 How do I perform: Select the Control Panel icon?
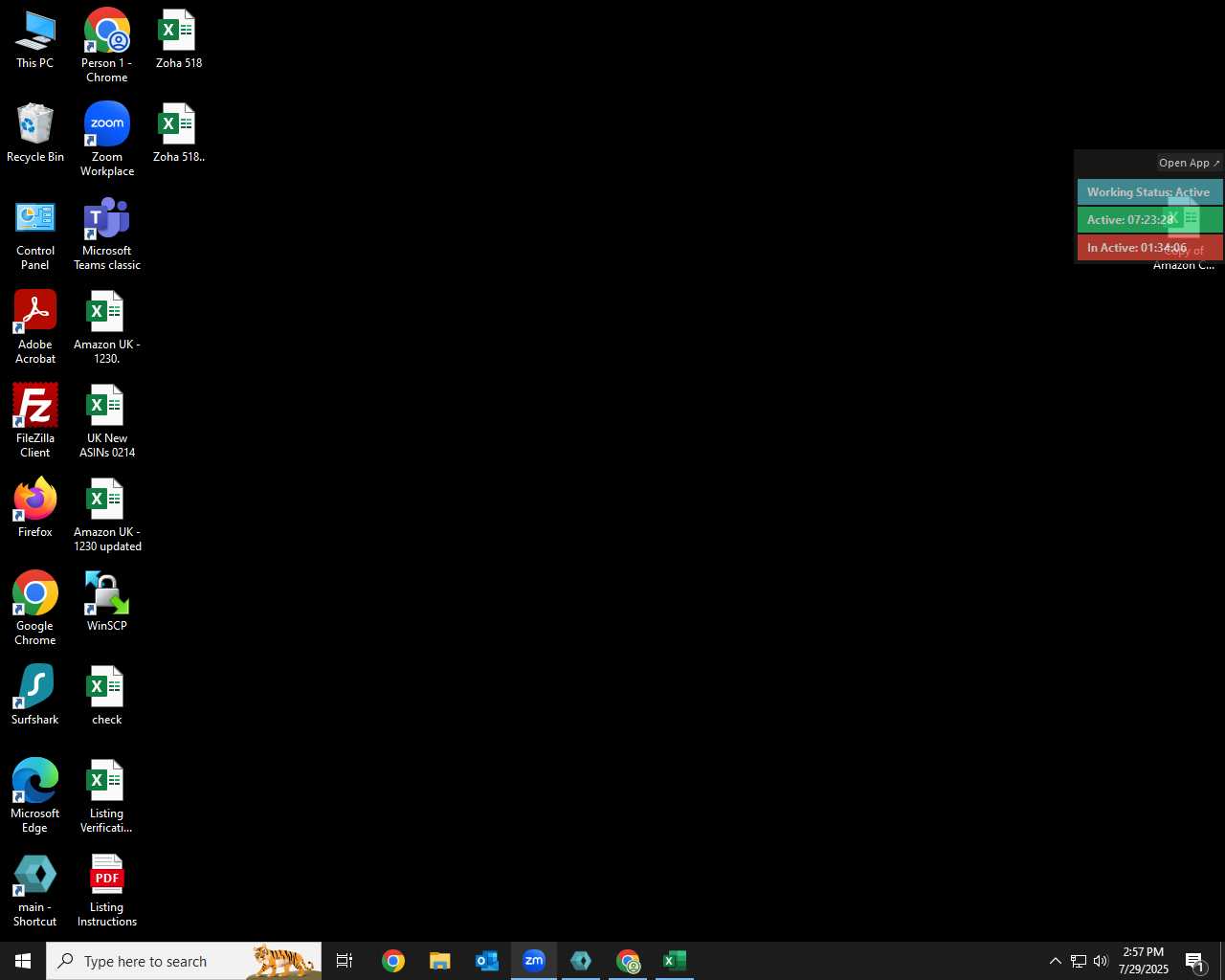(35, 234)
